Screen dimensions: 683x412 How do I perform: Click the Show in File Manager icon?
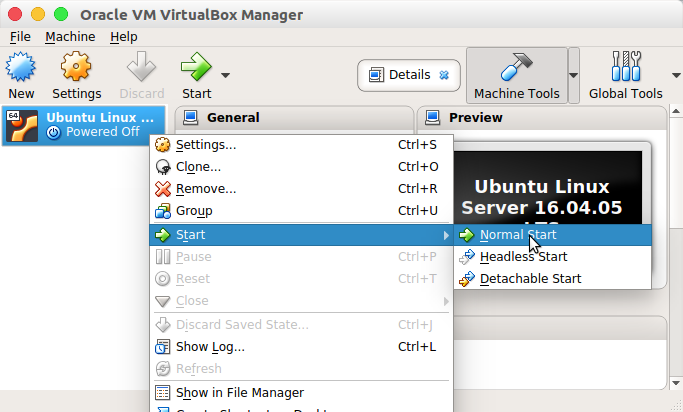[162, 392]
